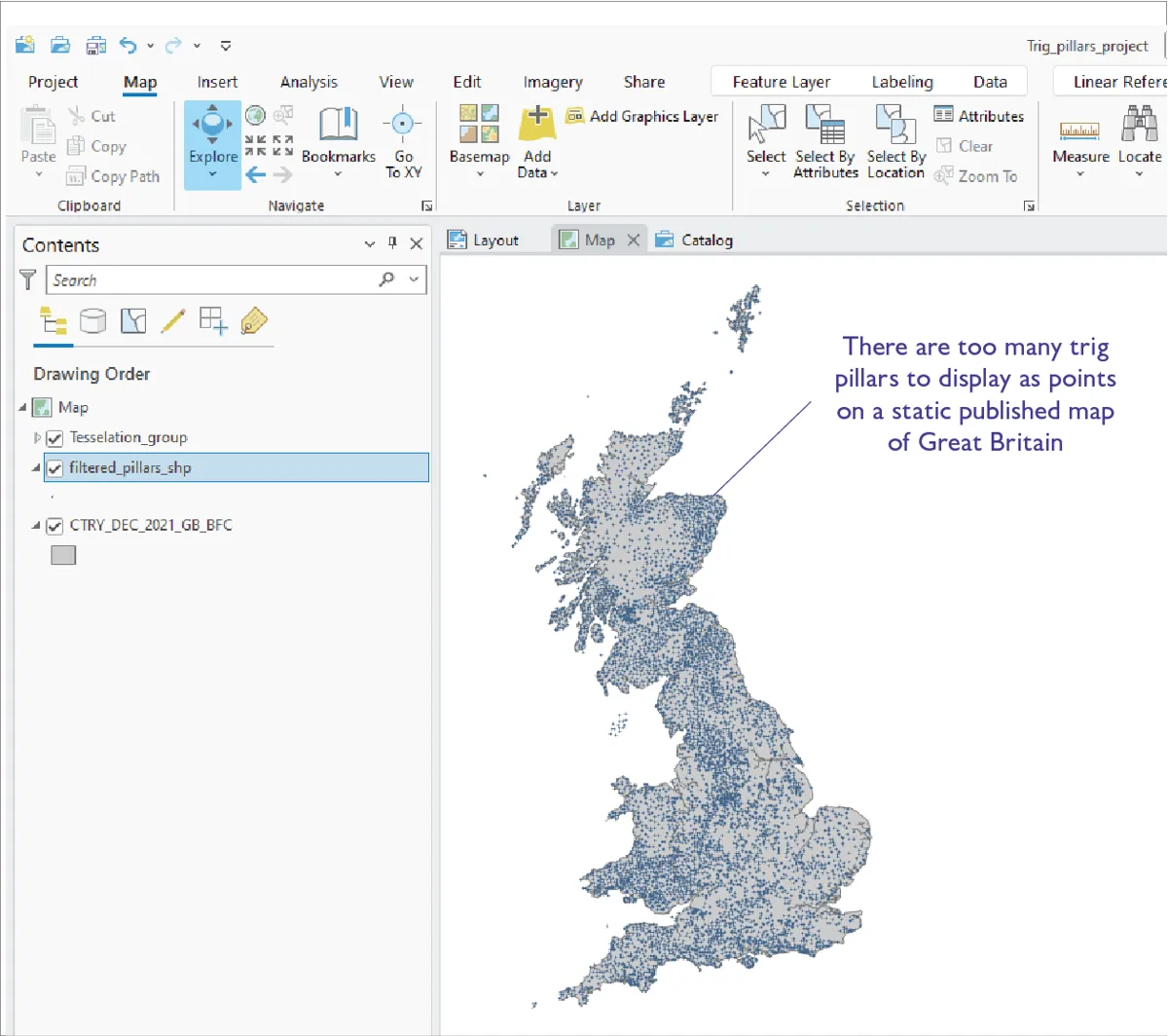This screenshot has width=1168, height=1036.
Task: Click the Go To XY icon
Action: 402,125
